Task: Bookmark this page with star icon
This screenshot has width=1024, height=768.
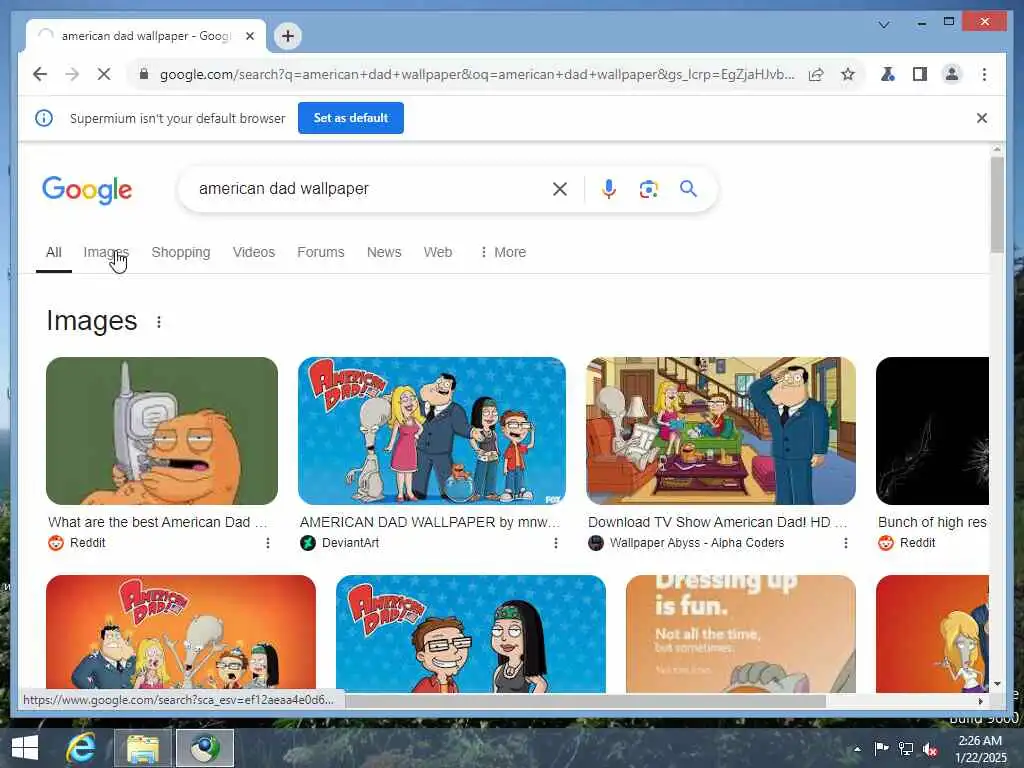Action: point(848,74)
